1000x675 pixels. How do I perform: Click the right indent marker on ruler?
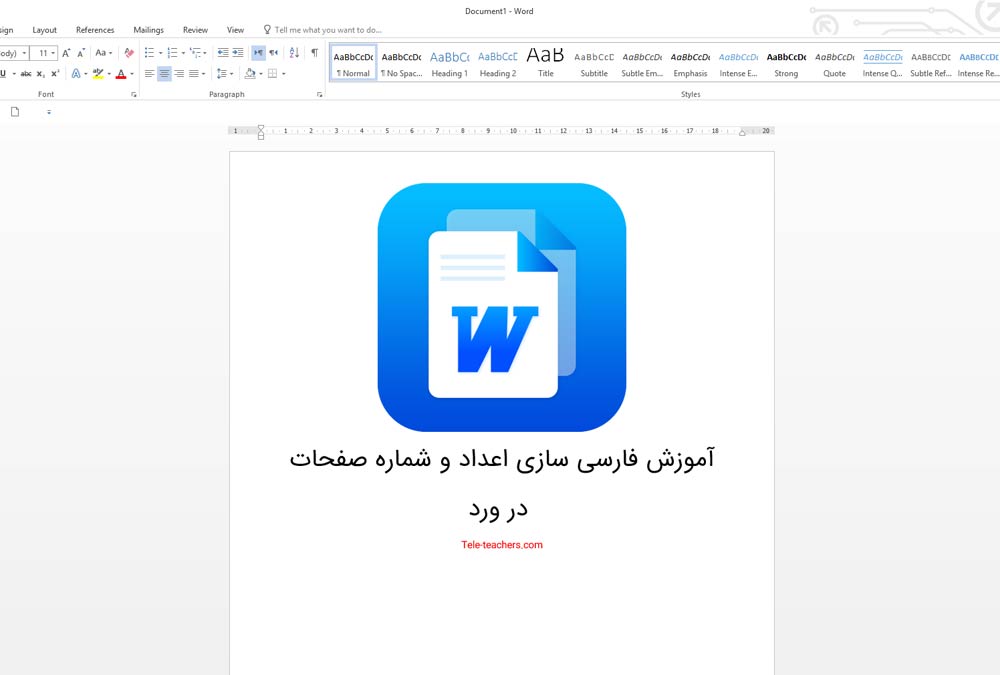point(742,133)
